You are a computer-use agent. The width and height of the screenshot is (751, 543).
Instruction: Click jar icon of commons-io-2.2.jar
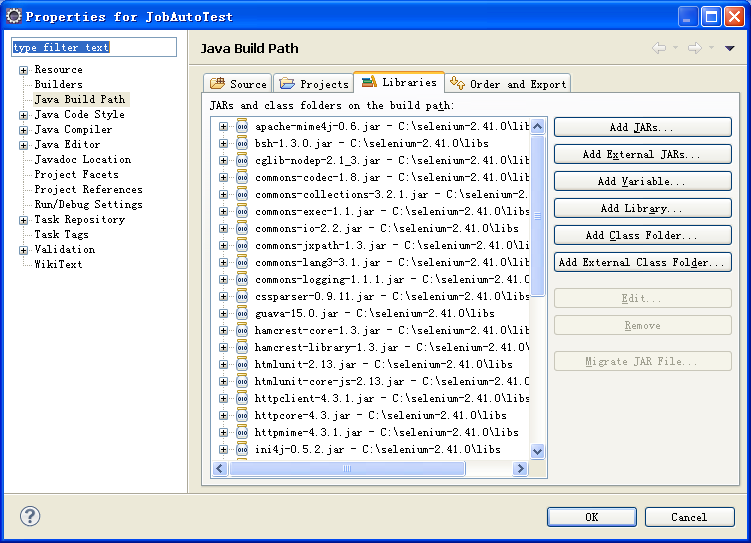(242, 228)
